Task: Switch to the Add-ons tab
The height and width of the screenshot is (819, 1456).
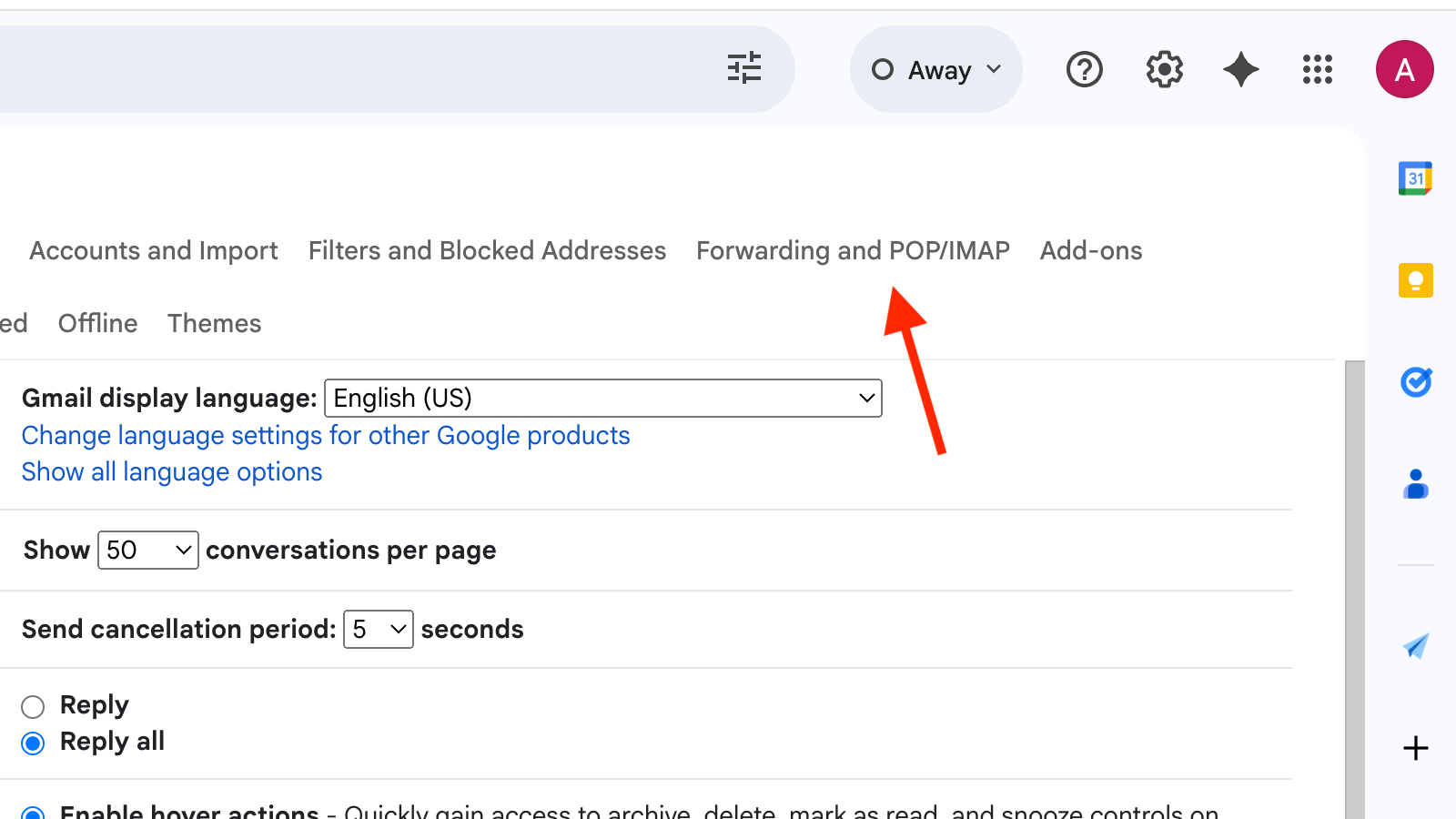Action: tap(1091, 251)
